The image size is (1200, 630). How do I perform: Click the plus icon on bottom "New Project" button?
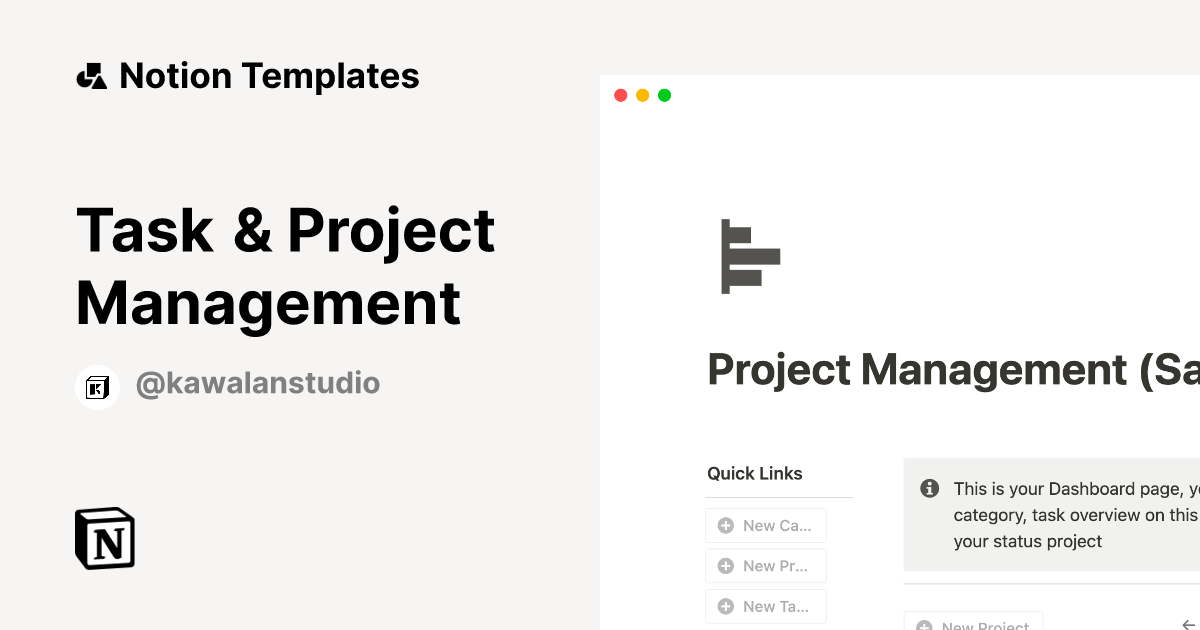click(x=922, y=625)
